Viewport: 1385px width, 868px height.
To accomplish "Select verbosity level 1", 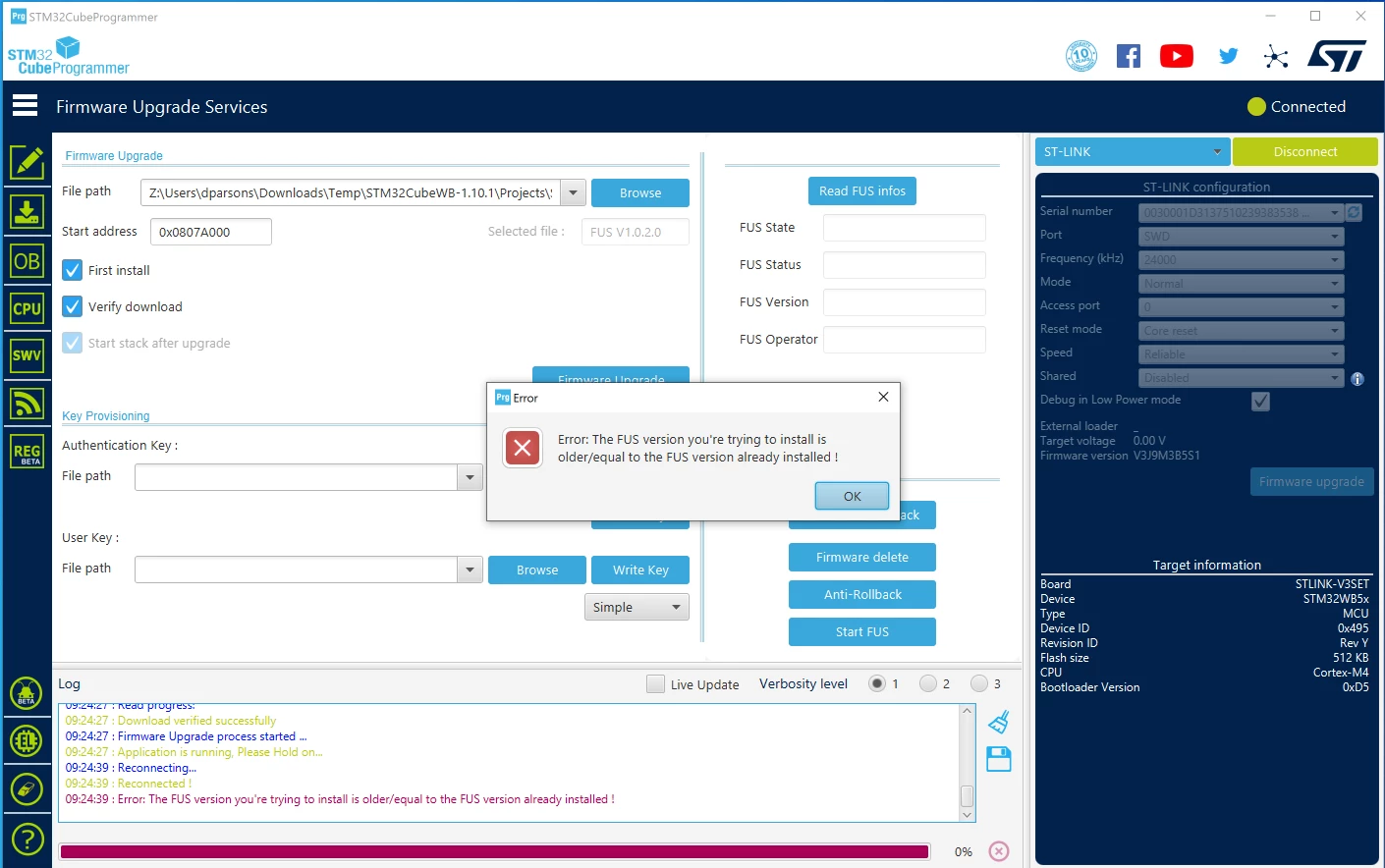I will (877, 683).
